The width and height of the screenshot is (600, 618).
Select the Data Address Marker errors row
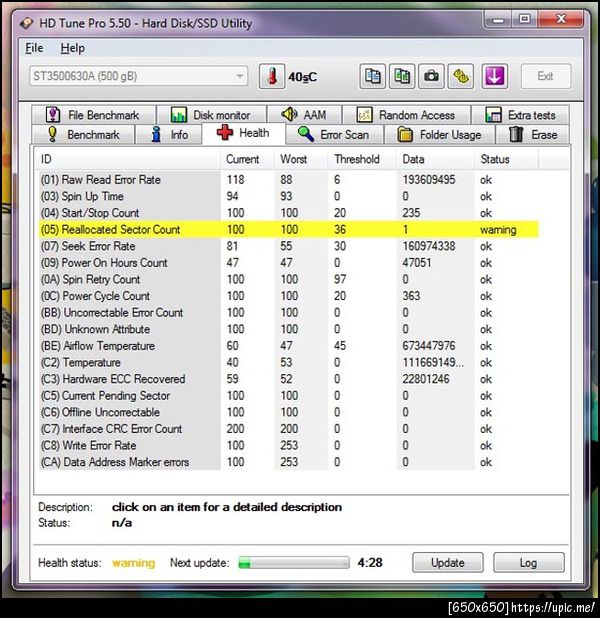pos(289,462)
